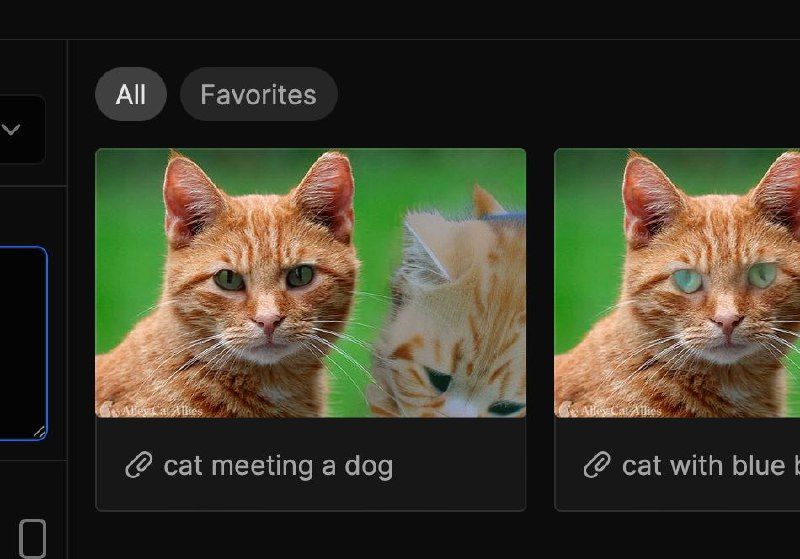Click paperclip icon beside cat with blue

coord(597,465)
